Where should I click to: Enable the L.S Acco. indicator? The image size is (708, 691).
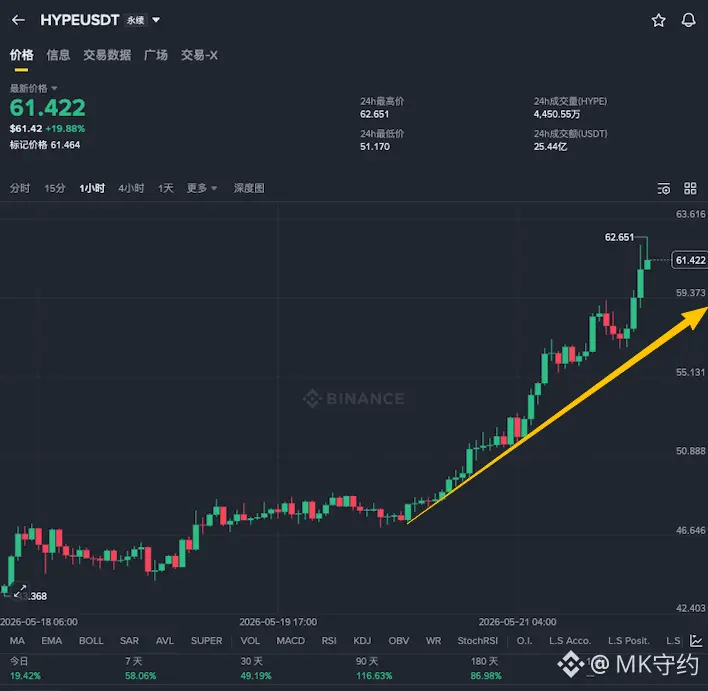click(570, 640)
